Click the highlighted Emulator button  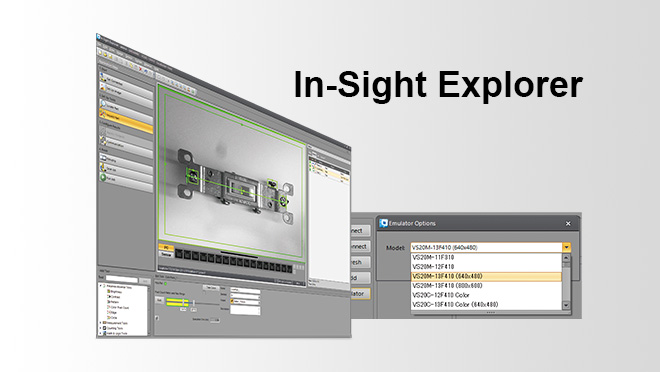pyautogui.click(x=361, y=294)
